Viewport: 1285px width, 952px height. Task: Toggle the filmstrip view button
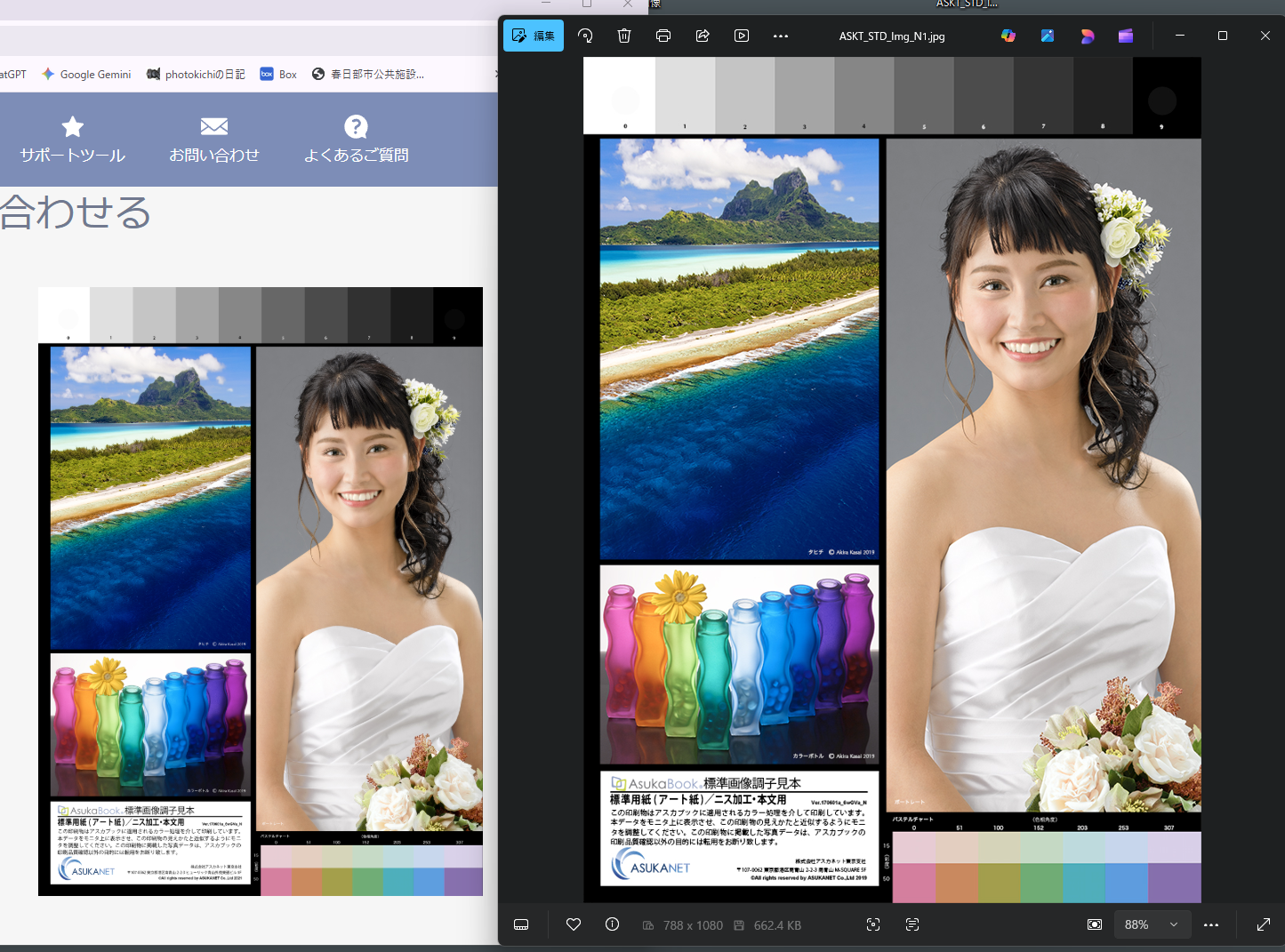click(521, 924)
